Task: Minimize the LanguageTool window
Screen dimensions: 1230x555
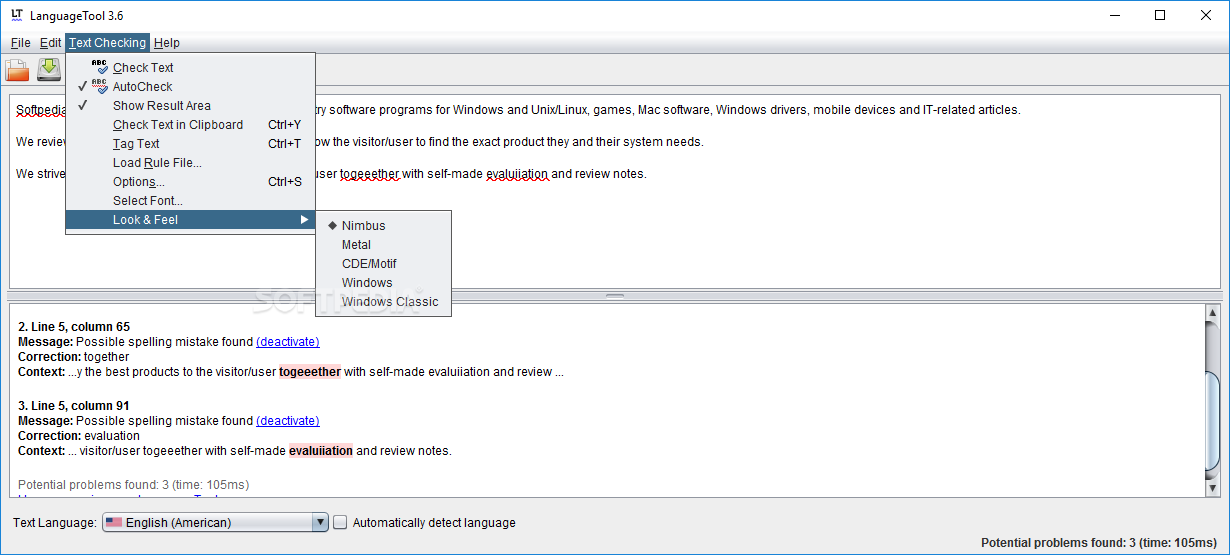Action: pyautogui.click(x=1114, y=15)
